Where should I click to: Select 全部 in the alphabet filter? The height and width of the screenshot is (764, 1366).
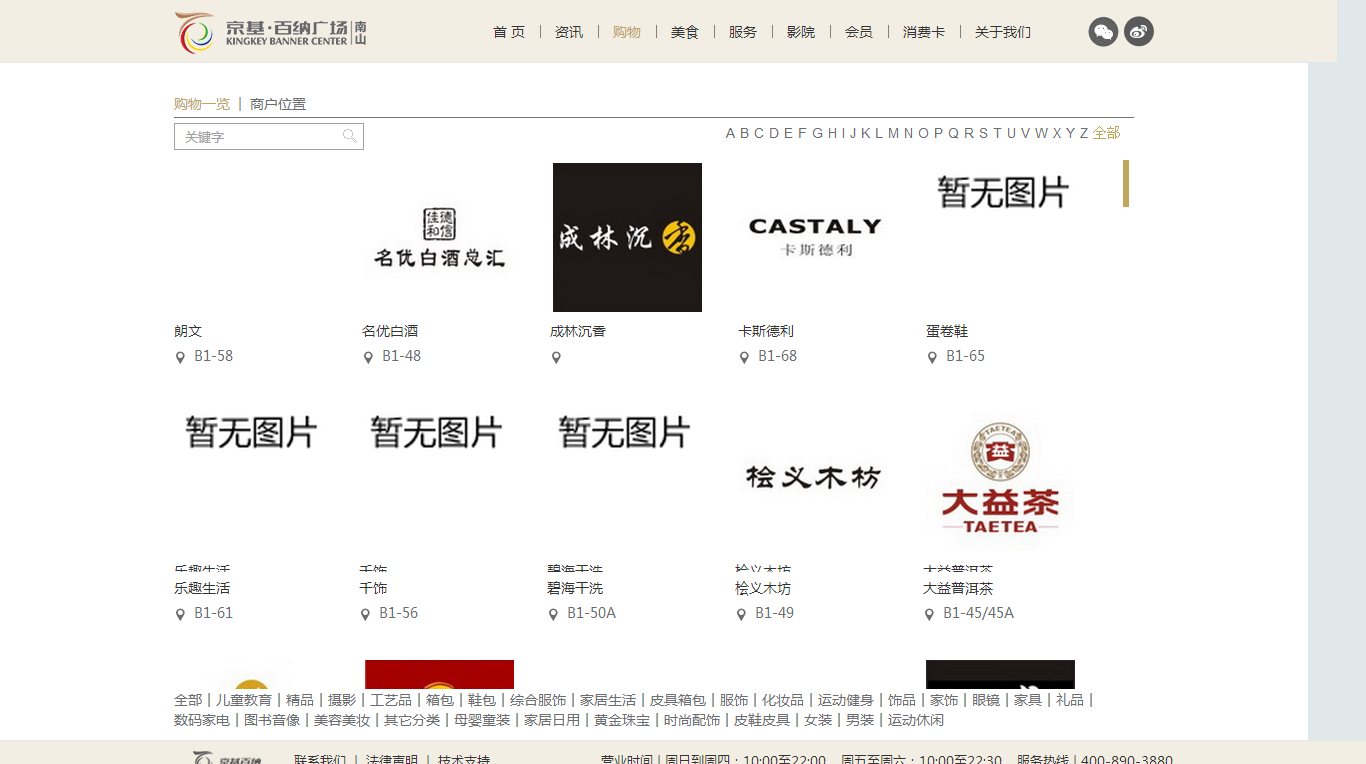(1104, 132)
